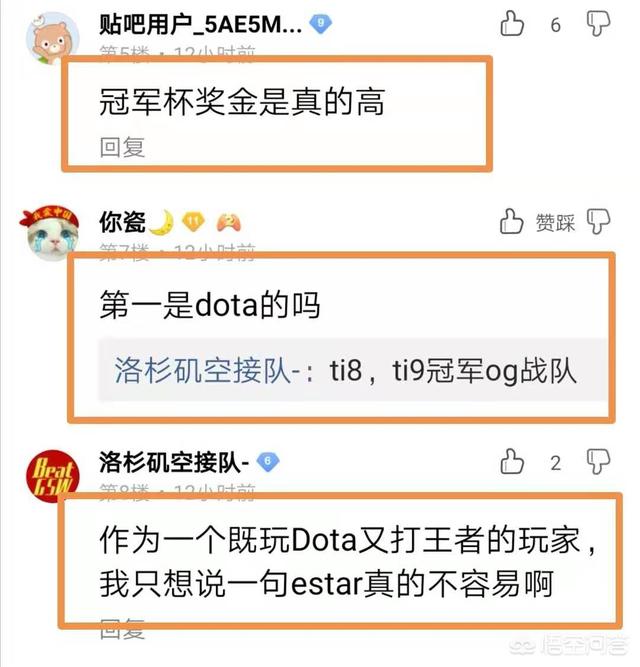Dislike 洛杉矶空接队's estar comment

click(x=598, y=461)
